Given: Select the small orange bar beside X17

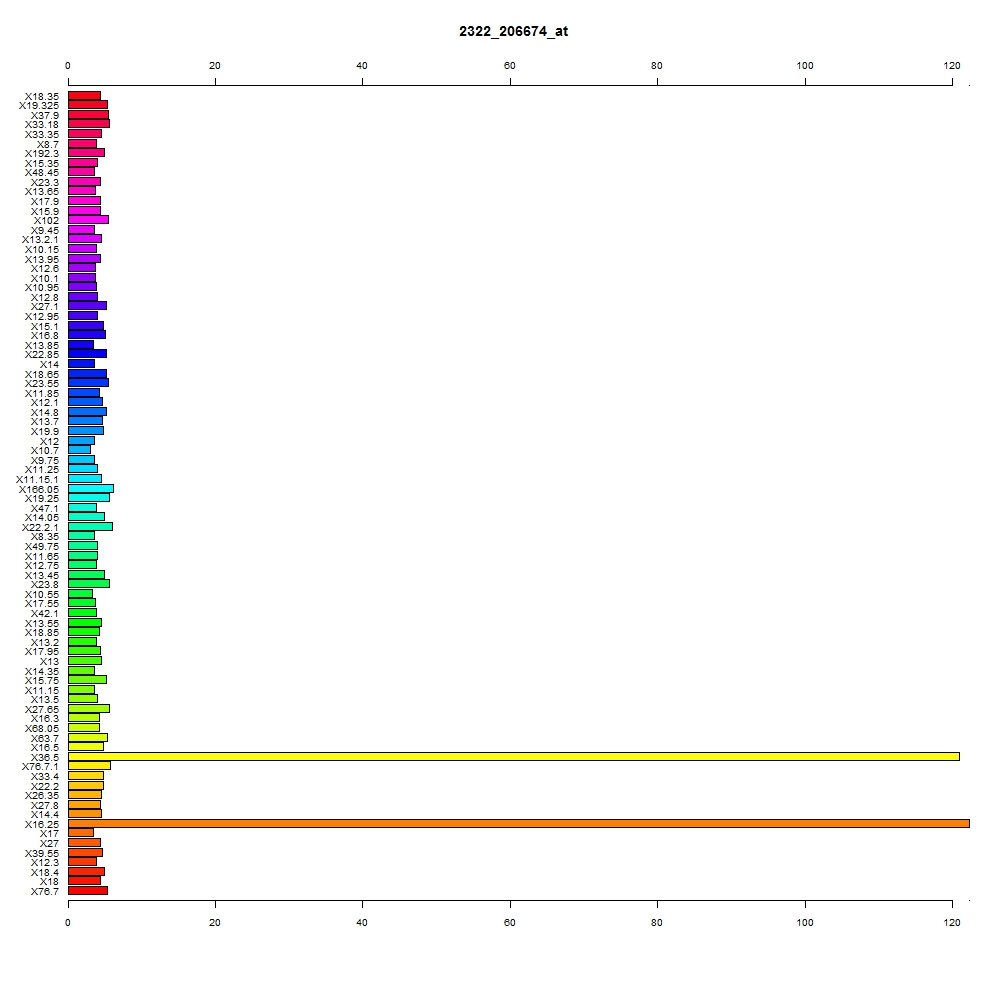Looking at the screenshot, I should point(81,832).
